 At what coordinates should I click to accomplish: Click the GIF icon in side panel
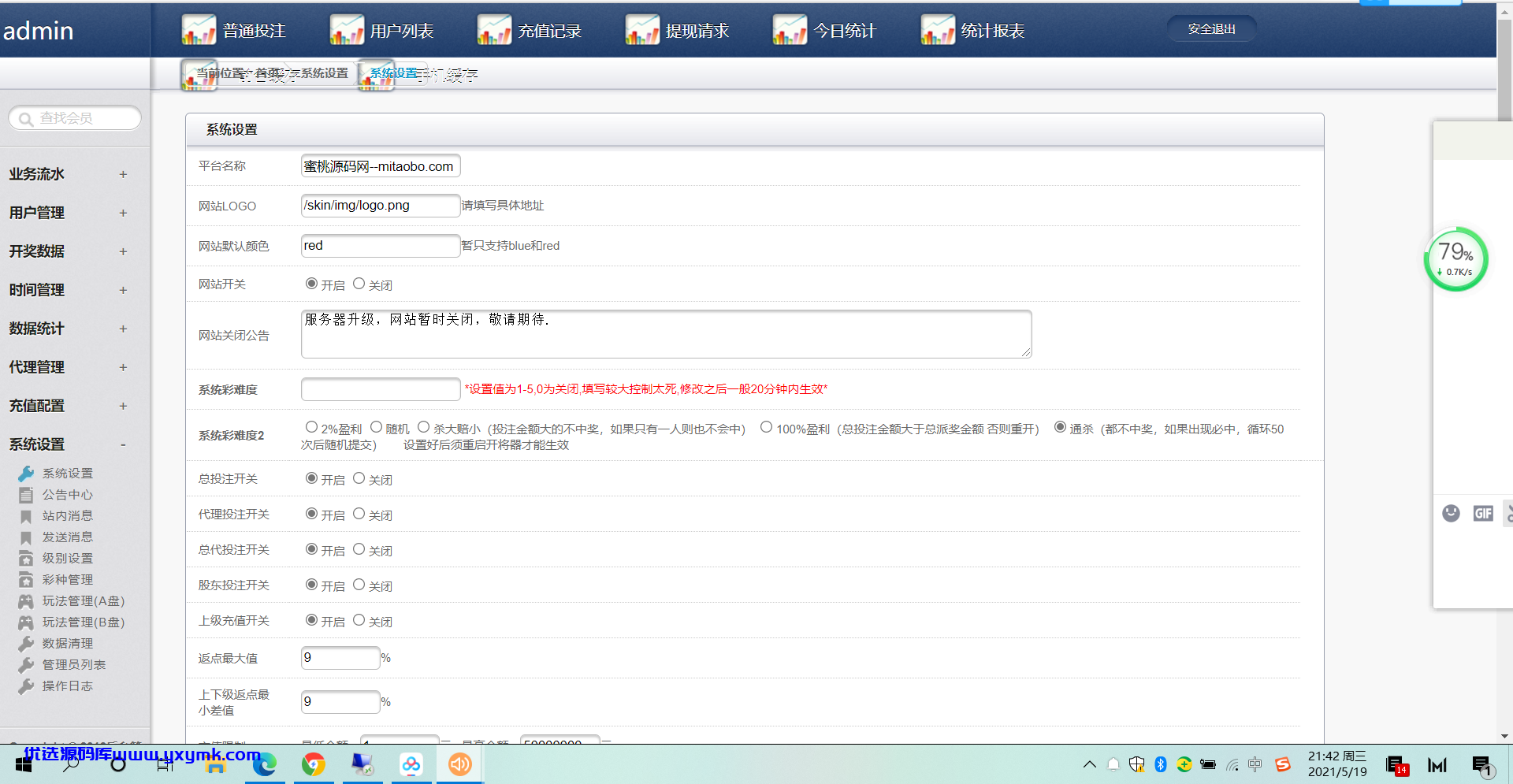click(x=1483, y=514)
